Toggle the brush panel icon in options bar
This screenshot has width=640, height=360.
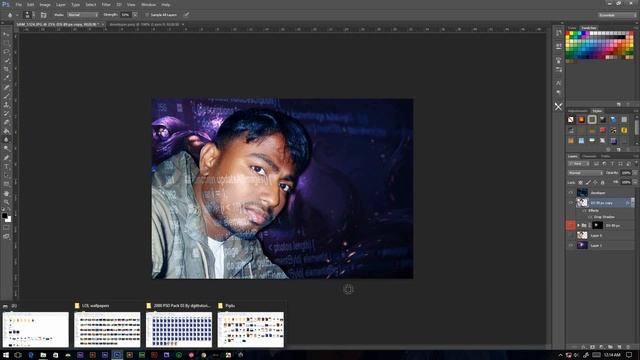coord(43,15)
